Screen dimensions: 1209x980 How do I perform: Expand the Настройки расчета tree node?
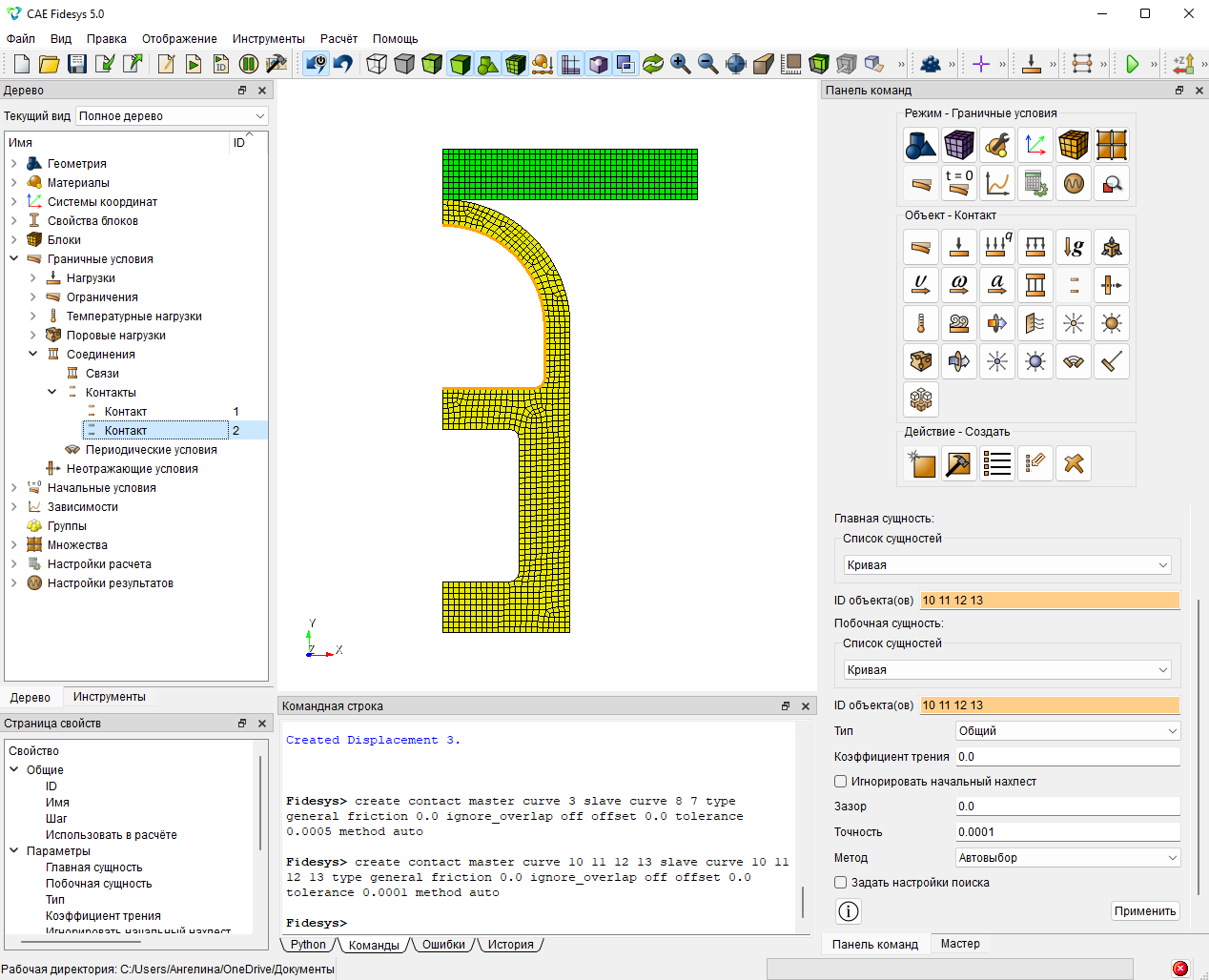coord(14,564)
